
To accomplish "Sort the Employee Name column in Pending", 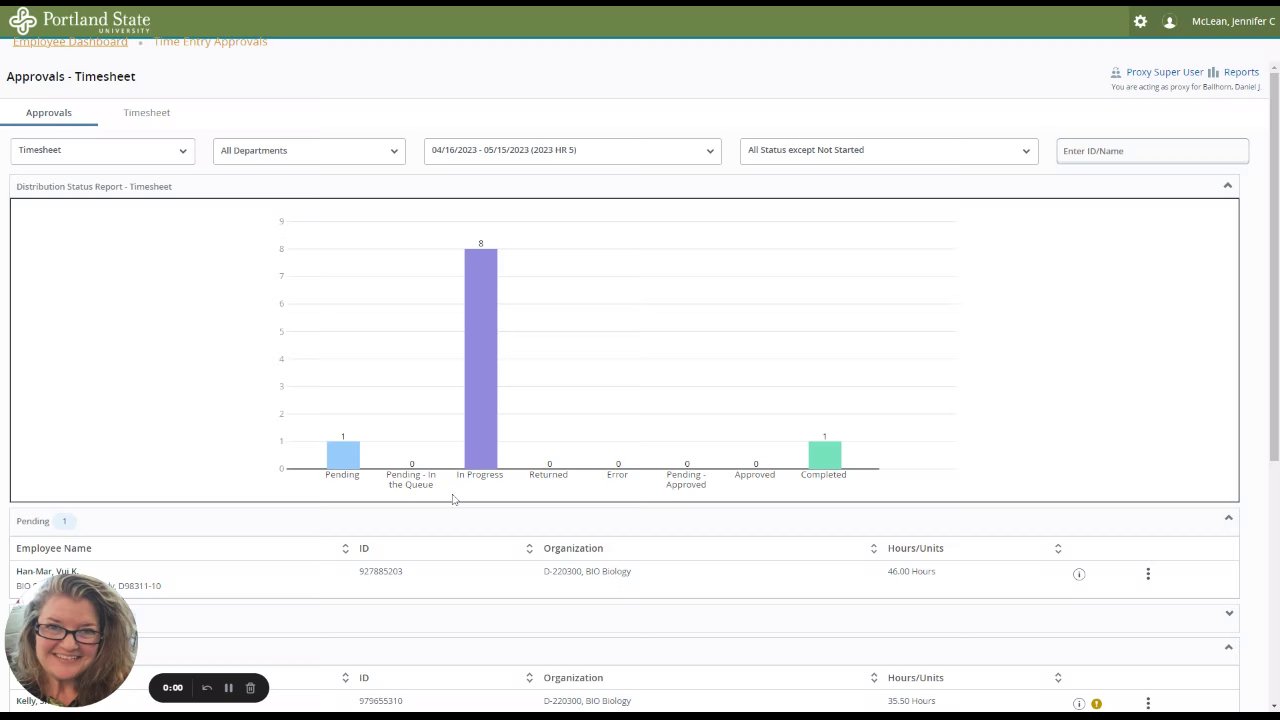I will 345,548.
